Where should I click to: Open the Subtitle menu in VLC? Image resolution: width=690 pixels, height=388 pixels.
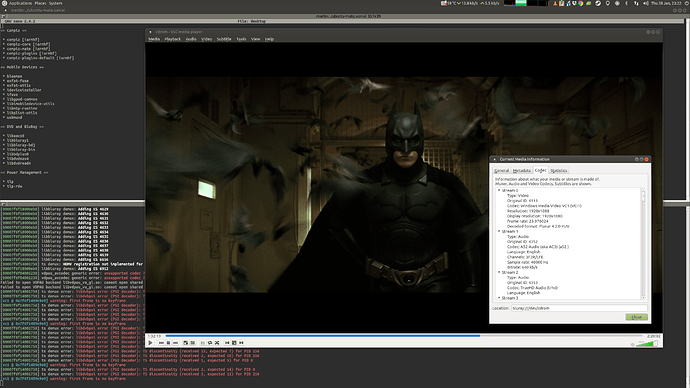(x=224, y=39)
